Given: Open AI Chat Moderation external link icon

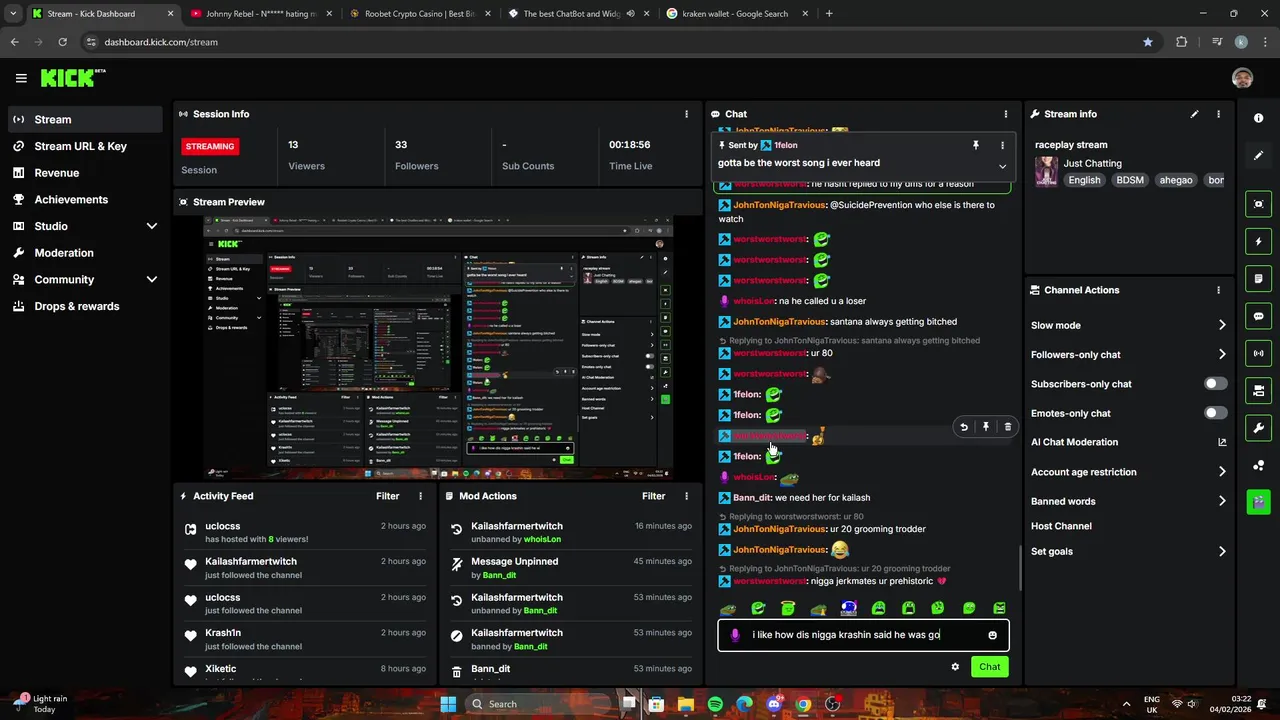Looking at the screenshot, I should (x=1221, y=442).
